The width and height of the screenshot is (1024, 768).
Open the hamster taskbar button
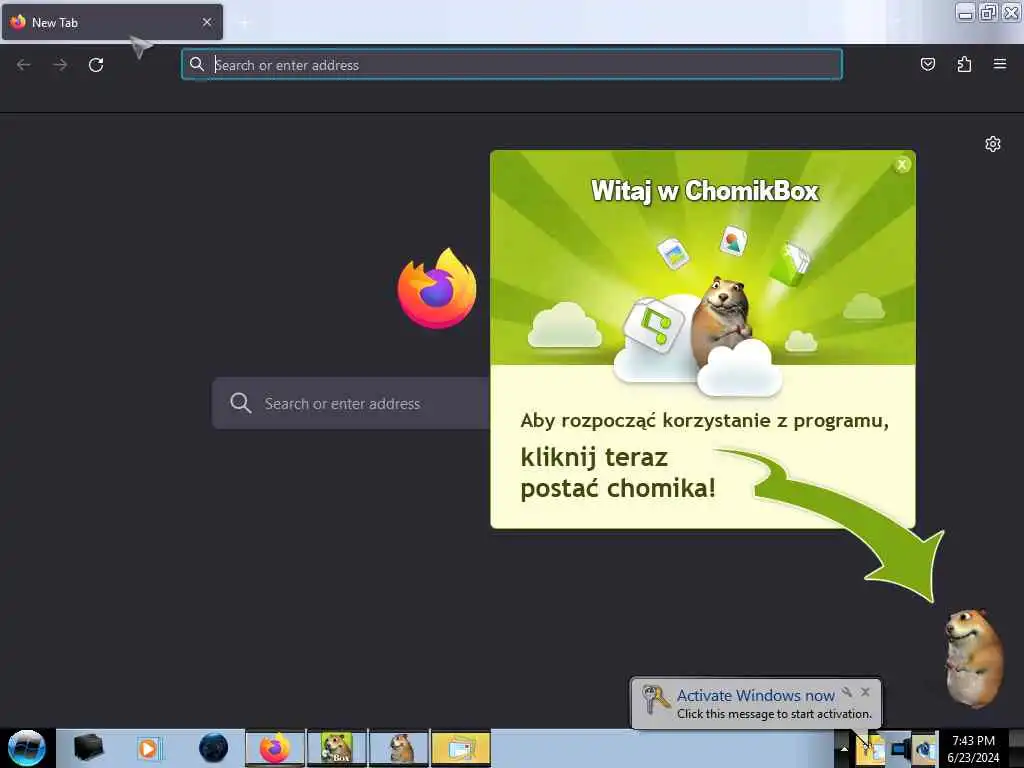[x=399, y=748]
